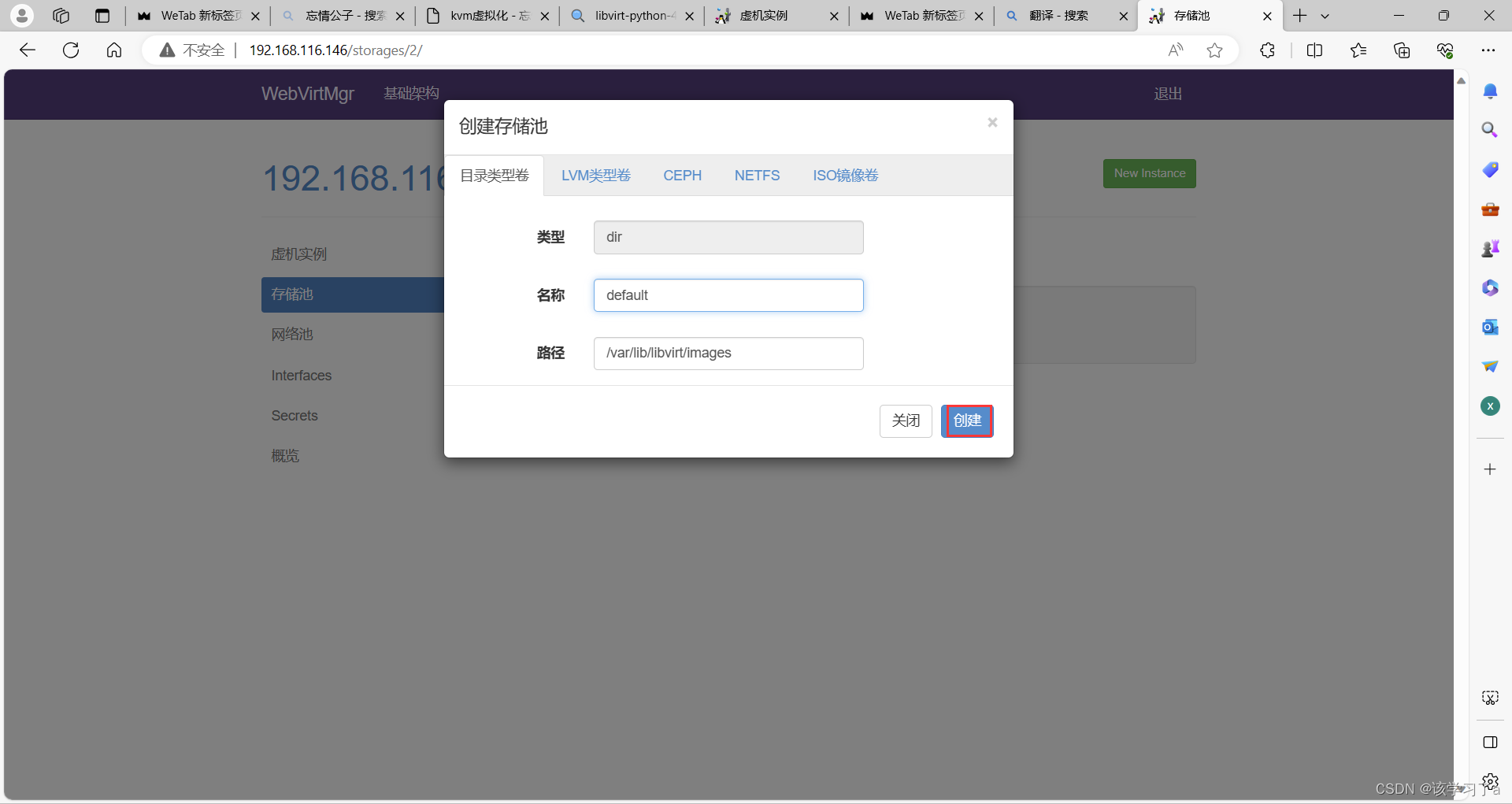Screen dimensions: 1512x804
Task: Switch to the libvirt-python tab
Action: pos(633,16)
